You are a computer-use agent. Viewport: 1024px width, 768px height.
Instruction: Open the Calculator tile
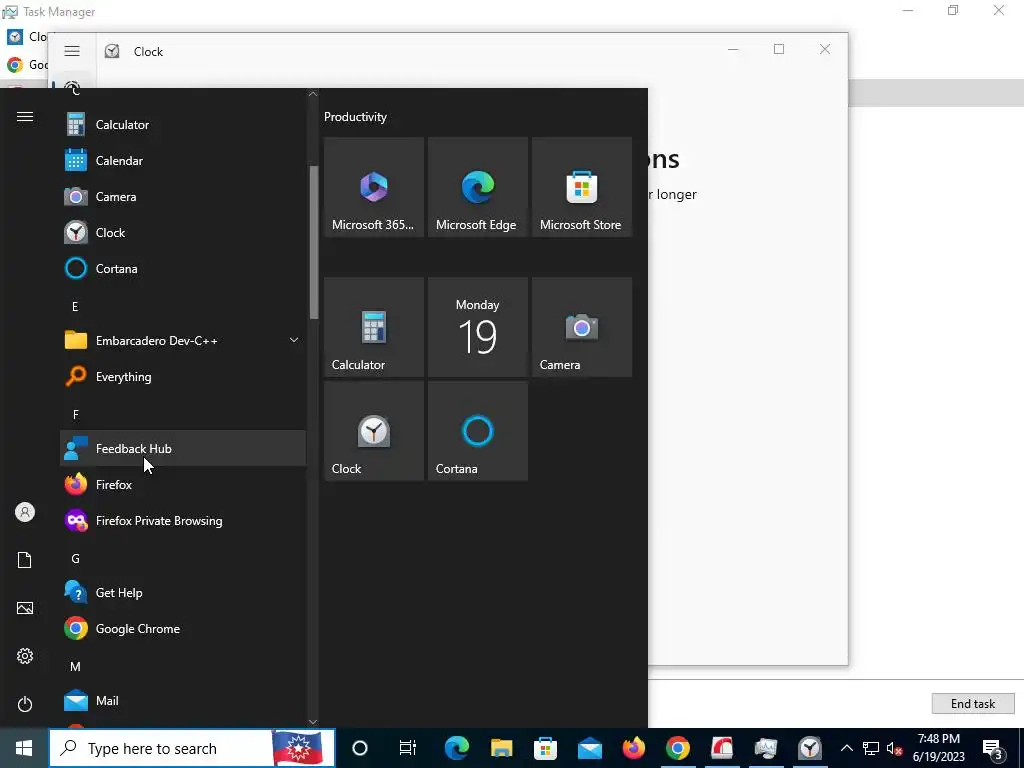tap(374, 327)
